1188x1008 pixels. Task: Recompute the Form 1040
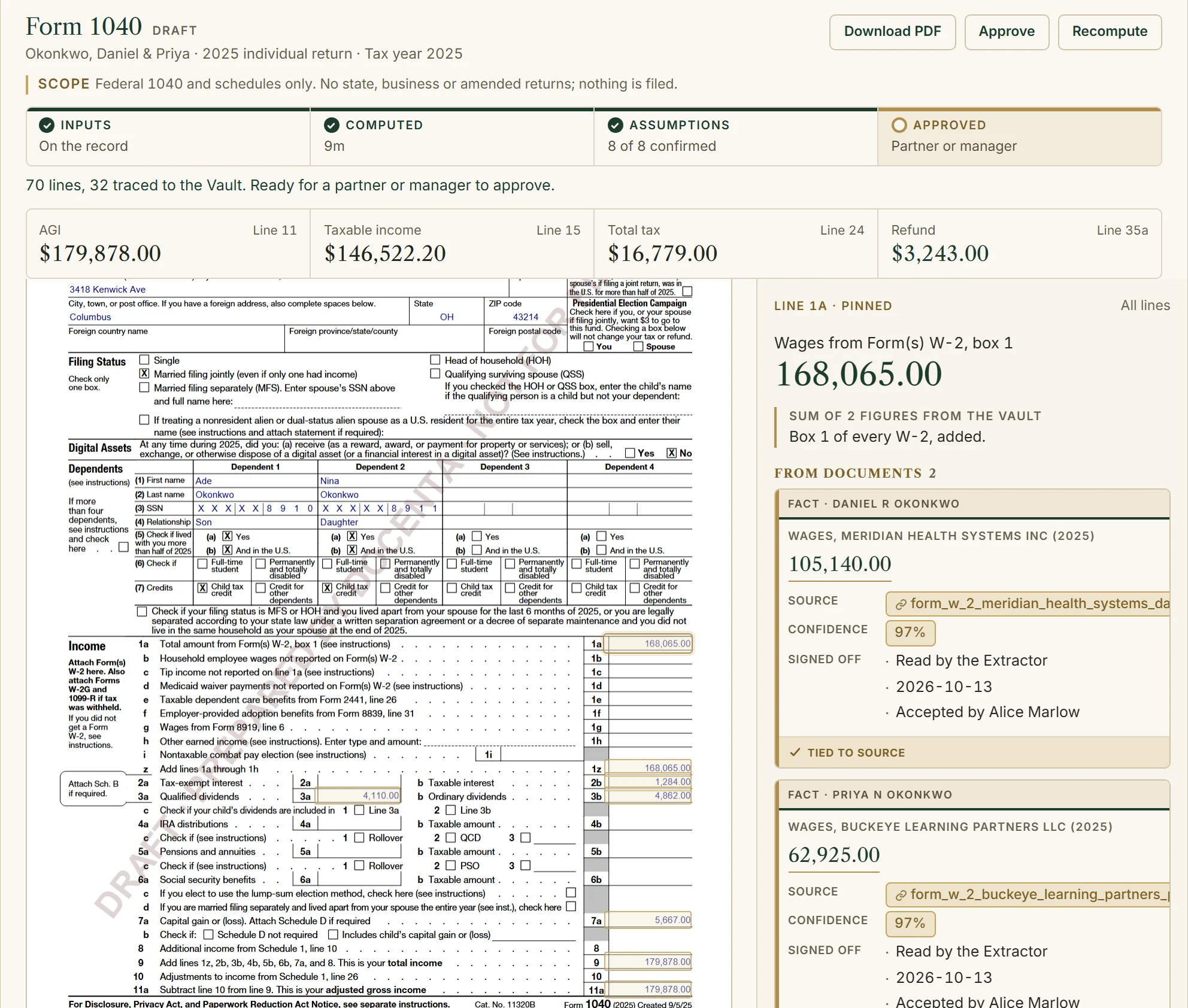(x=1110, y=32)
